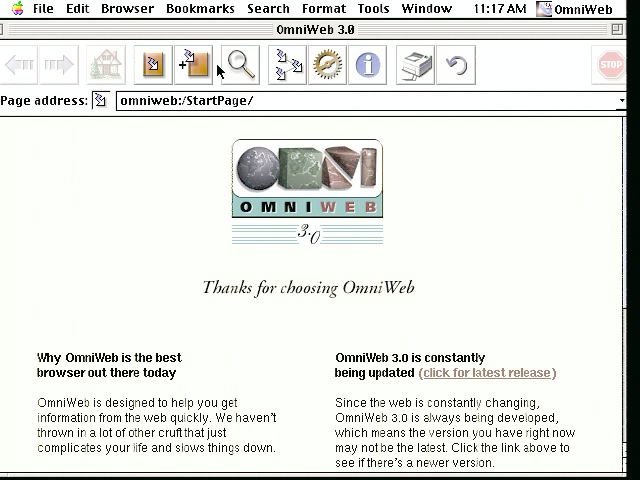Open the bookmarks icon in toolbar
The image size is (640, 480).
pyautogui.click(x=153, y=65)
